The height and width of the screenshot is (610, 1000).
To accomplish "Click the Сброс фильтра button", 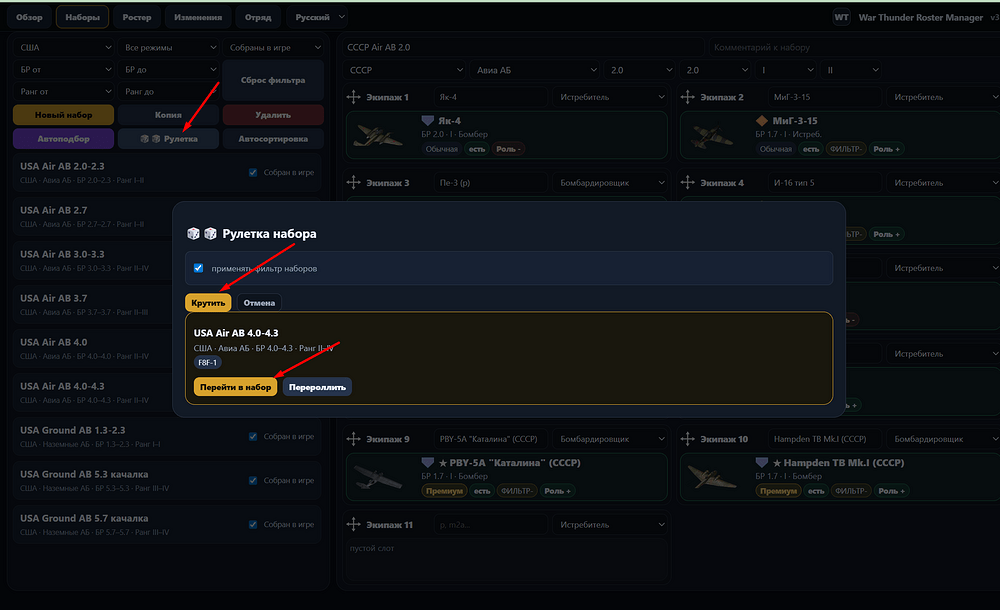I will 273,80.
